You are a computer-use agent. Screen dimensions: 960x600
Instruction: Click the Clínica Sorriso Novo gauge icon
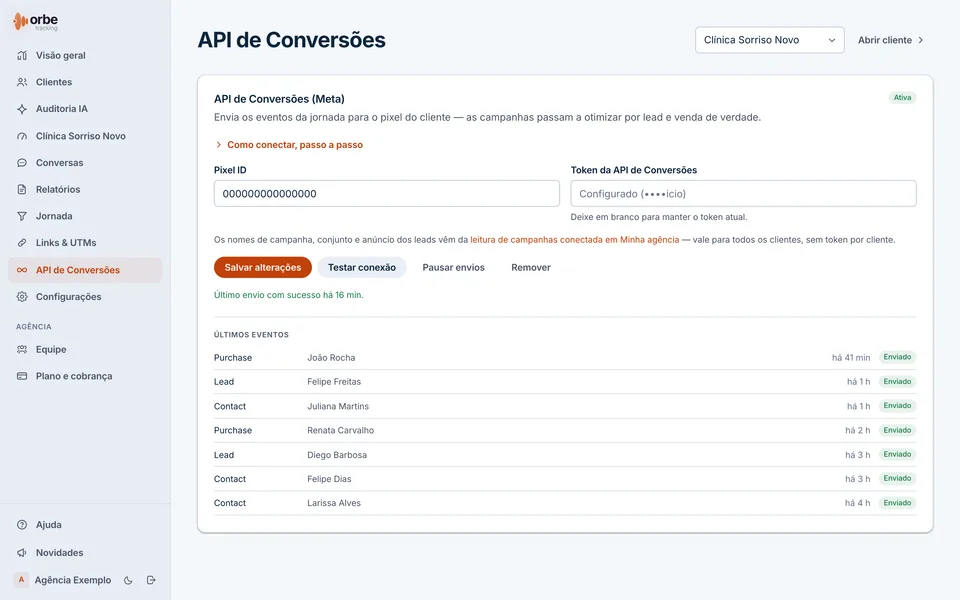(x=22, y=136)
